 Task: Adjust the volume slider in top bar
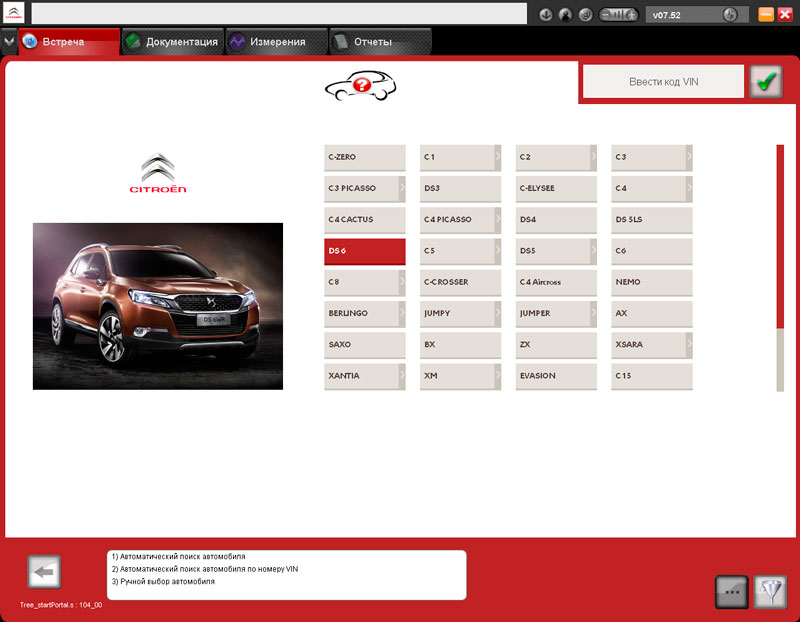[618, 15]
